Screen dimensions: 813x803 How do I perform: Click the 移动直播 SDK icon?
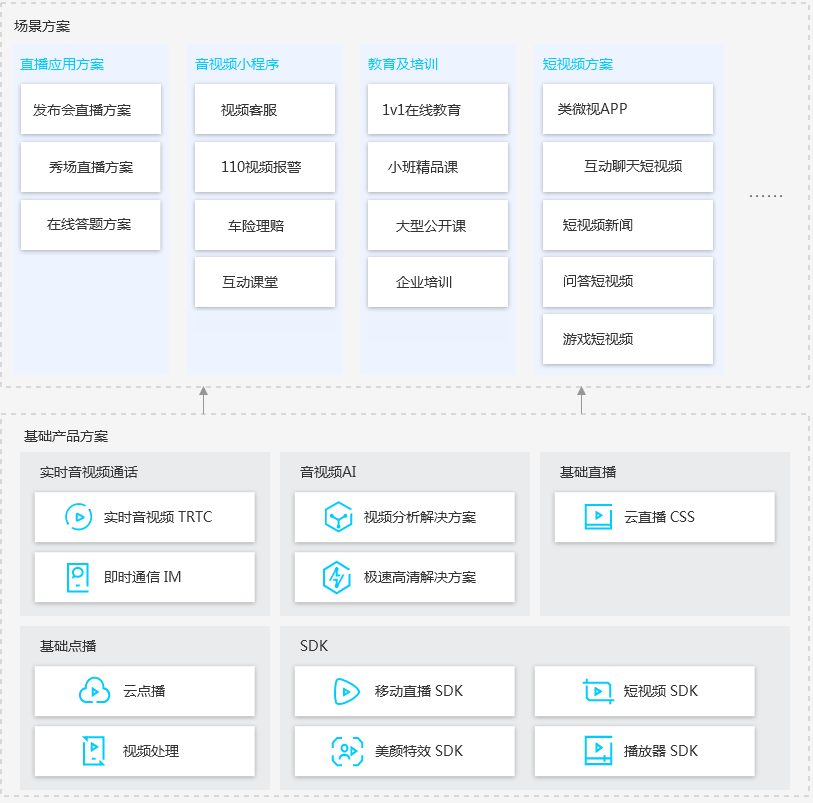pyautogui.click(x=346, y=691)
